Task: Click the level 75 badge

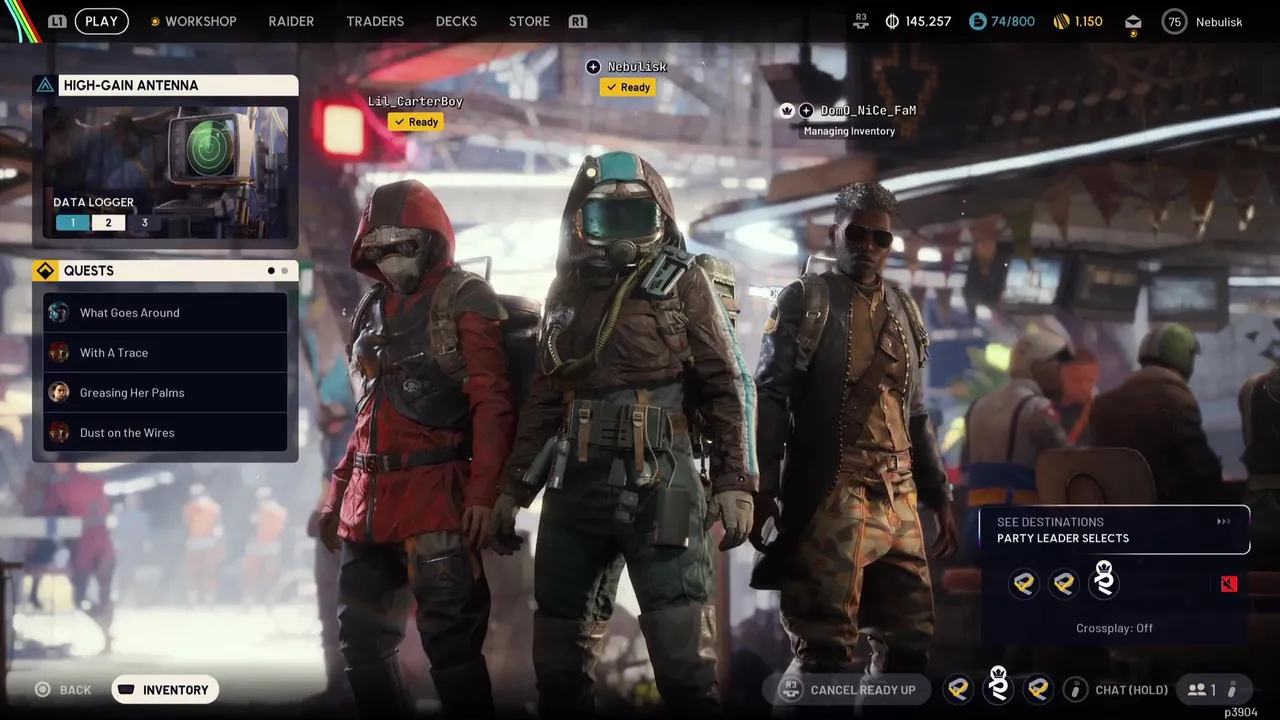Action: coord(1175,21)
